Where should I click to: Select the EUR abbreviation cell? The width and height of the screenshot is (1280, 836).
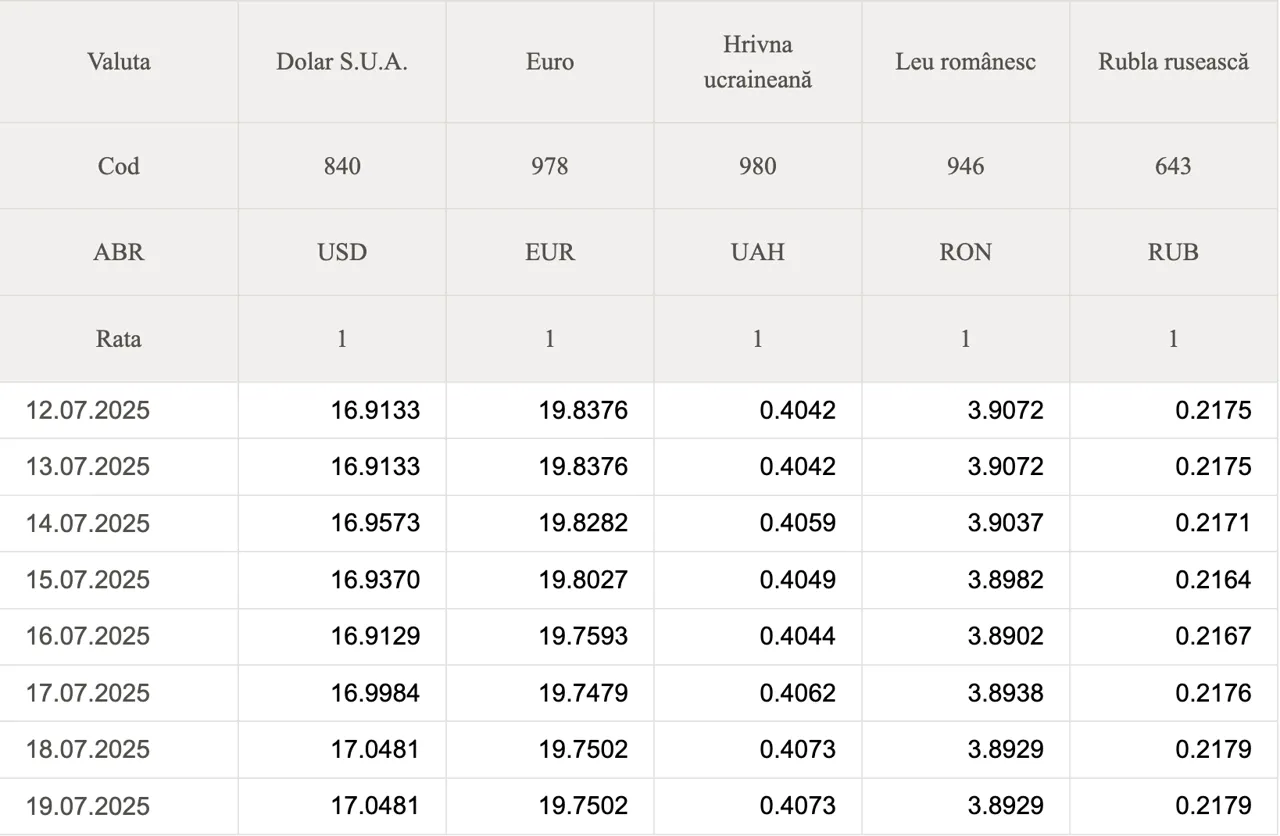pyautogui.click(x=550, y=252)
